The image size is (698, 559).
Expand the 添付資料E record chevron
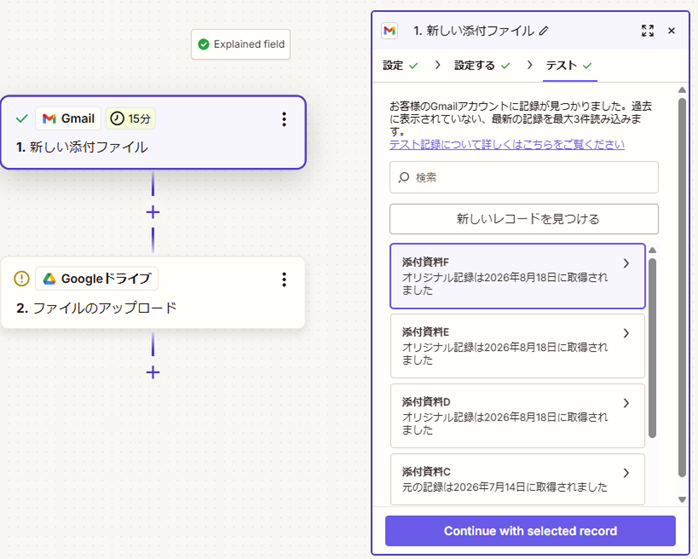626,333
